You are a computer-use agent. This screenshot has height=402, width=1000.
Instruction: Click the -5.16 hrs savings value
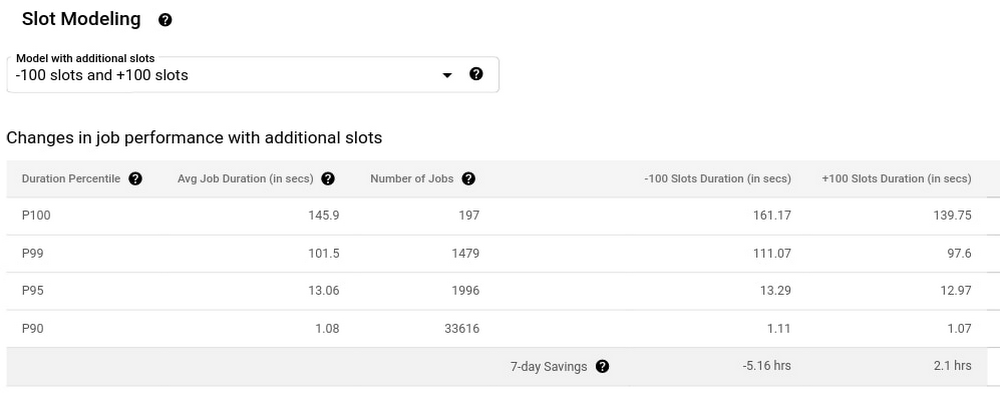tap(768, 366)
